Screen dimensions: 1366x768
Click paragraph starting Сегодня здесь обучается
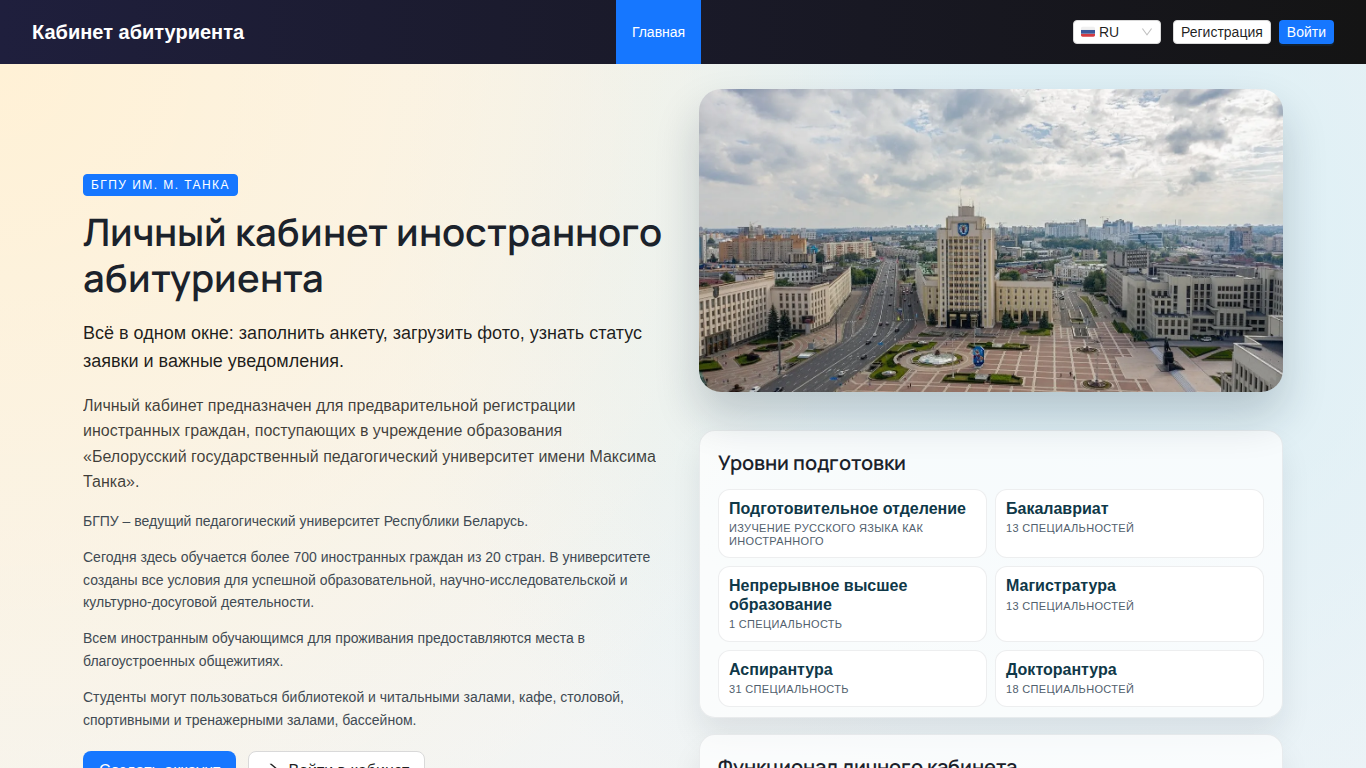(367, 579)
